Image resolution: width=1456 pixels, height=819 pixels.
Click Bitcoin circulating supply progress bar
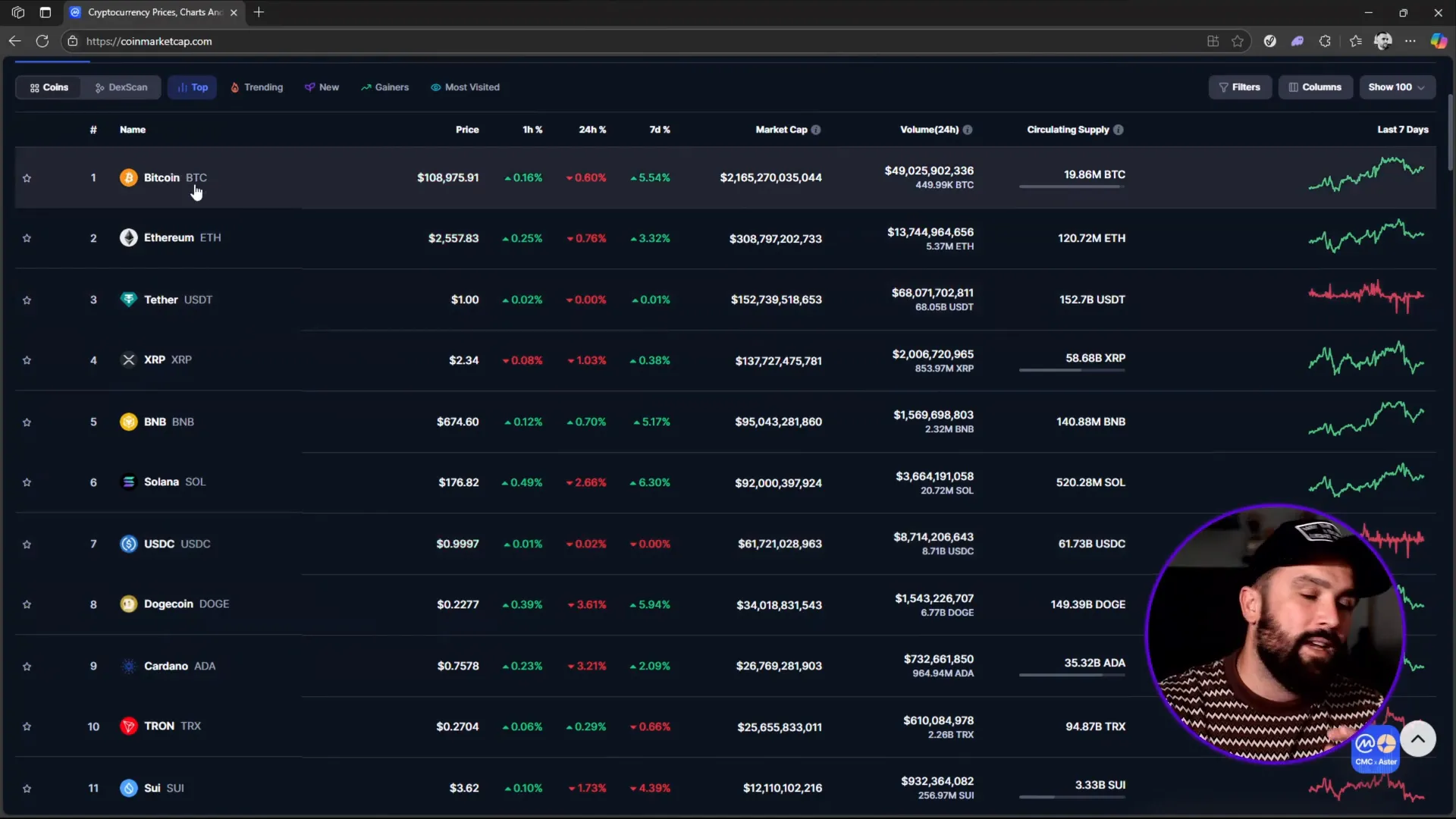(1072, 187)
